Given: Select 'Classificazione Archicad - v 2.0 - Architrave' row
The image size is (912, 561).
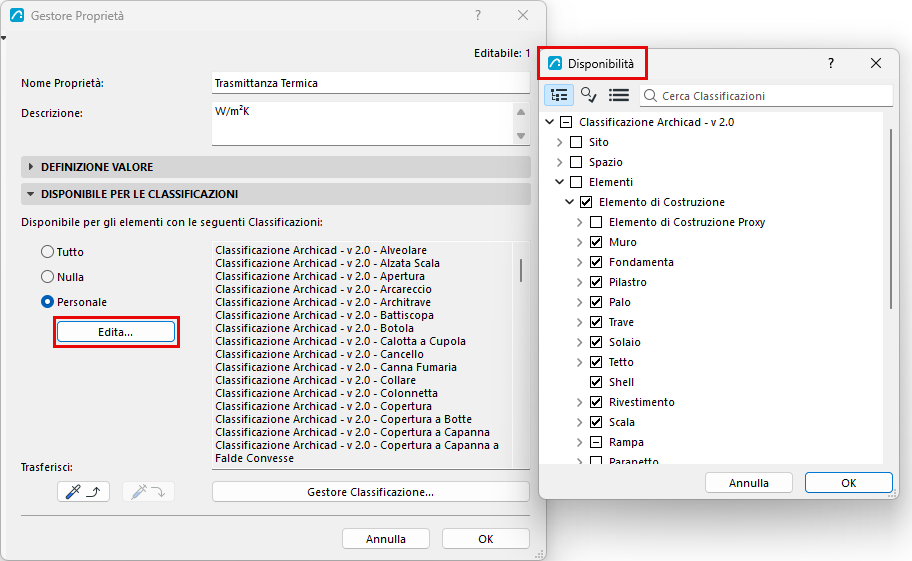Looking at the screenshot, I should 323,302.
